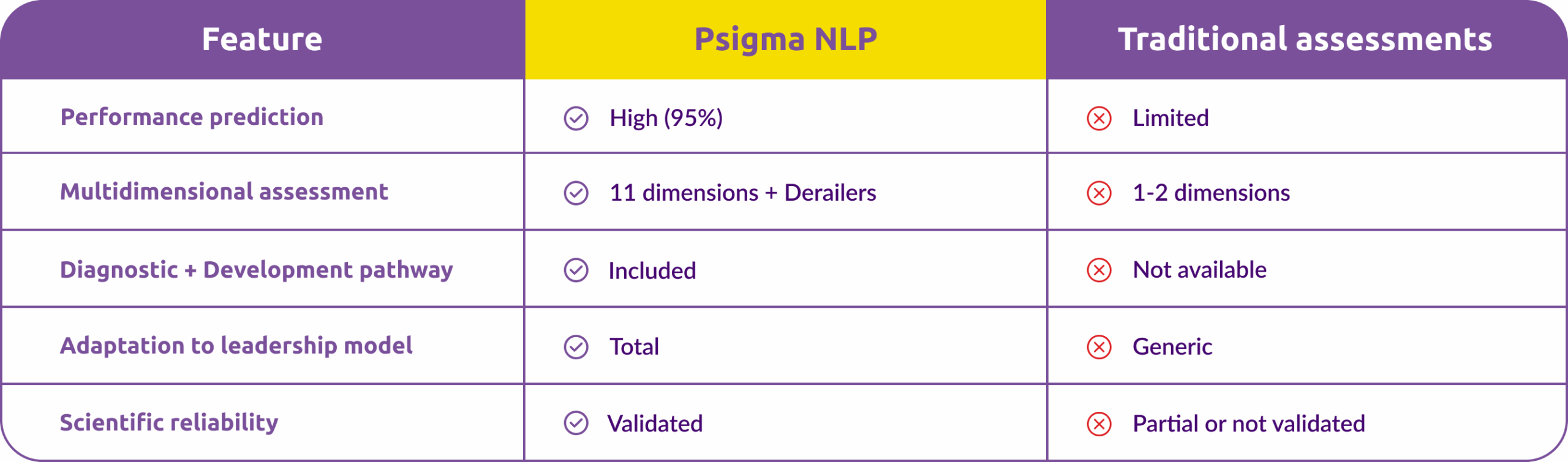Select the Traditional assessments column header

pos(1305,39)
